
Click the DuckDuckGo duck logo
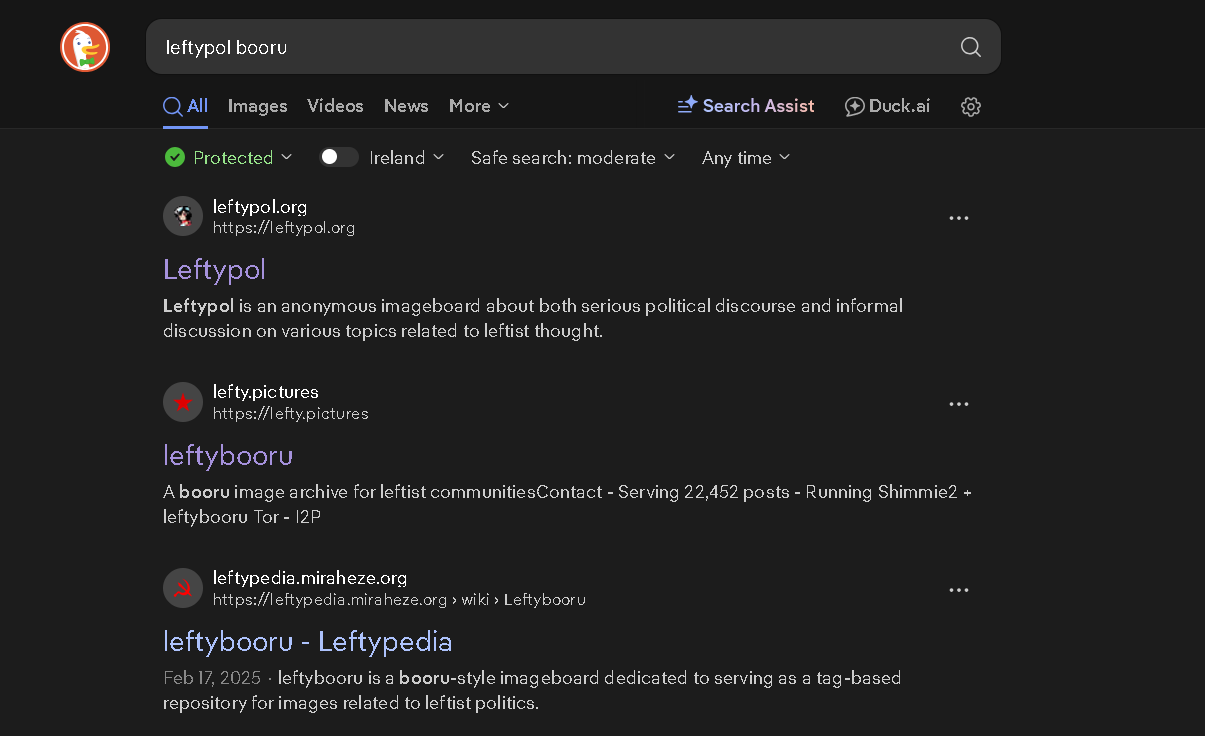(x=85, y=47)
